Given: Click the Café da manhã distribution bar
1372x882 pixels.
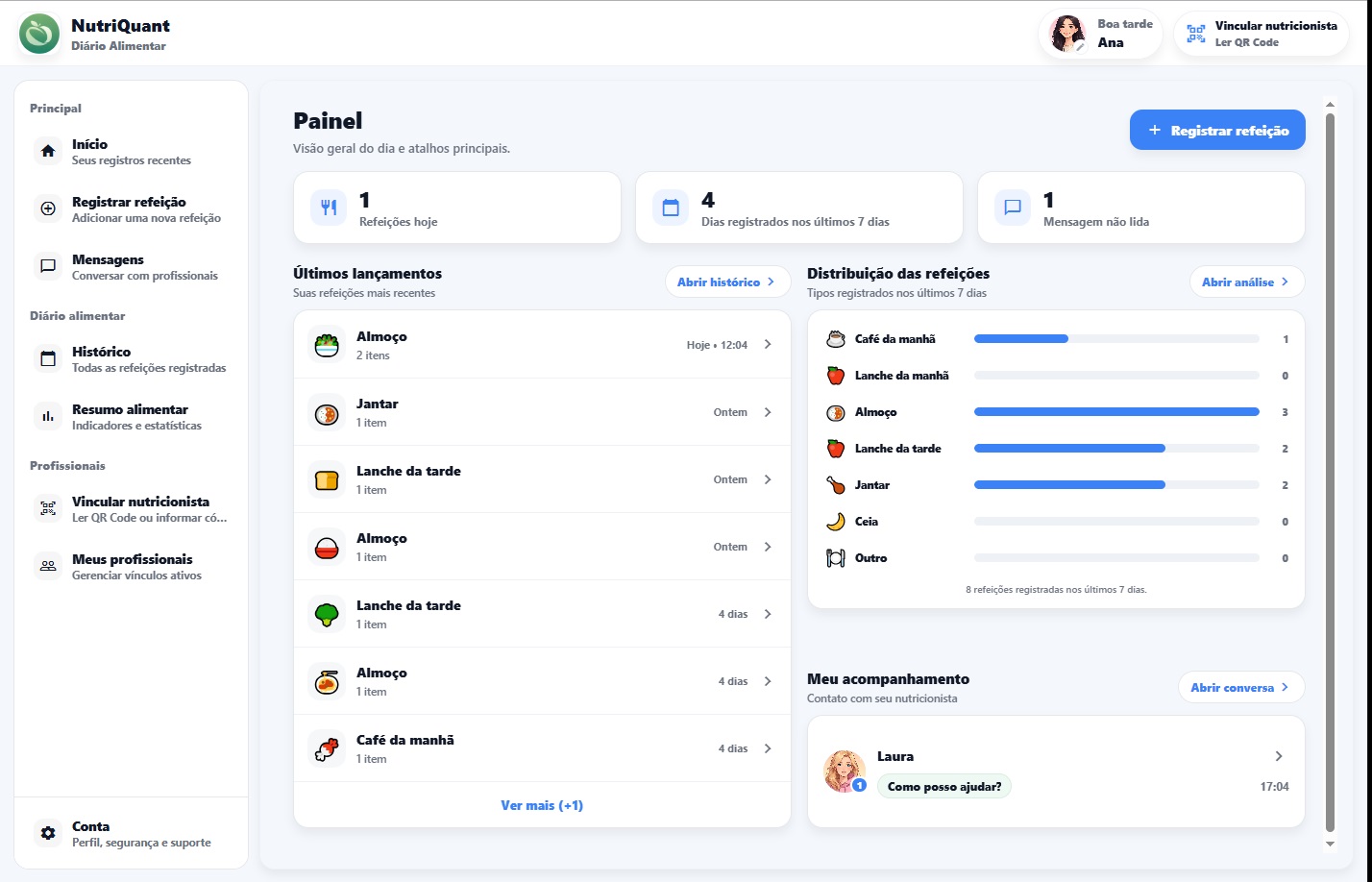Looking at the screenshot, I should tap(1116, 339).
